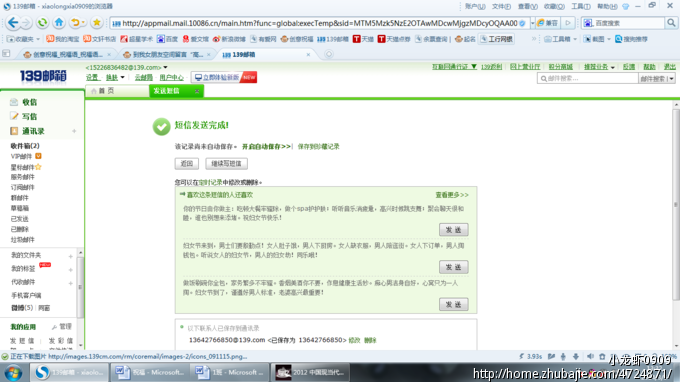The height and width of the screenshot is (382, 680).
Task: Click the 返回 button
Action: [186, 163]
